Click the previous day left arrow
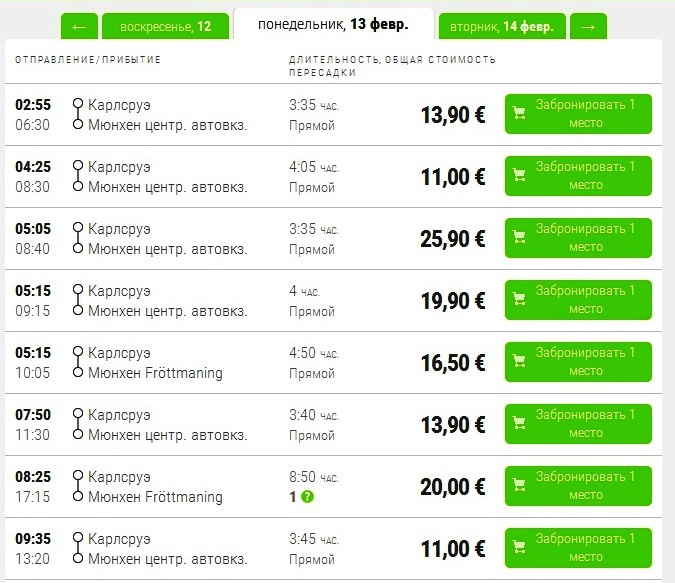 click(79, 26)
